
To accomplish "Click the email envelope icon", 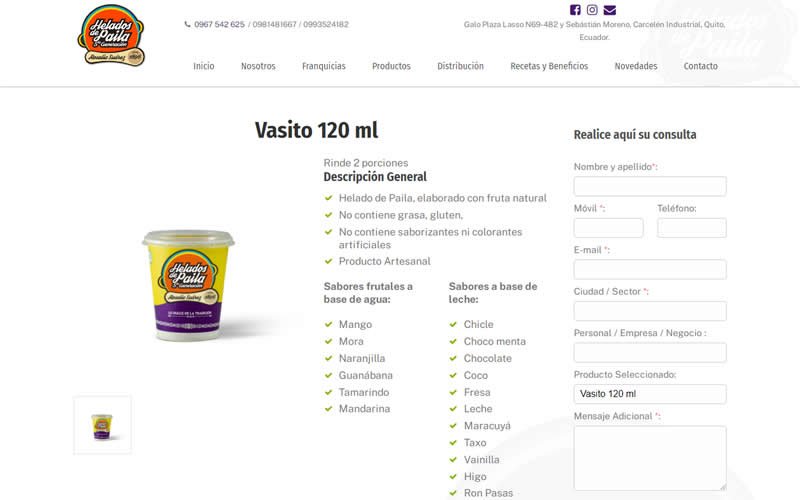I will [x=610, y=10].
